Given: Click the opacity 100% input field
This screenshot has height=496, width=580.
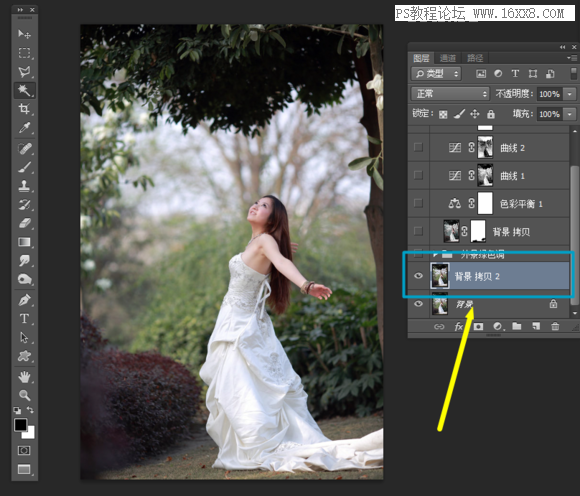Looking at the screenshot, I should (x=550, y=94).
